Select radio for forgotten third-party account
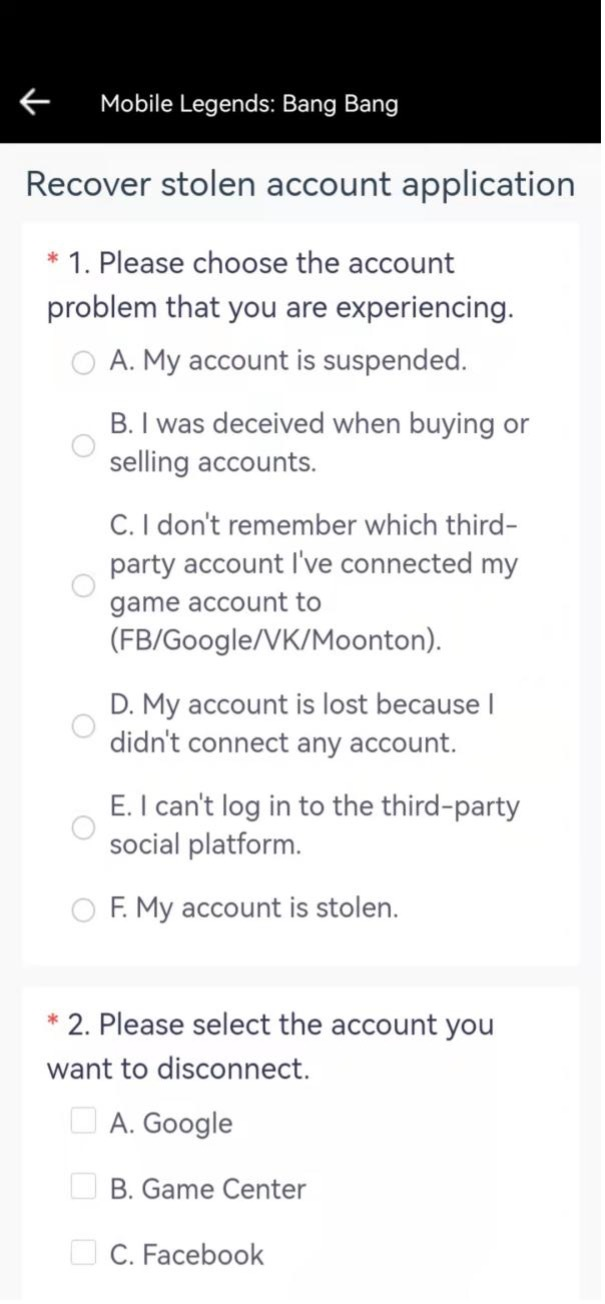Screen dimensions: 605x1304 (x=83, y=584)
